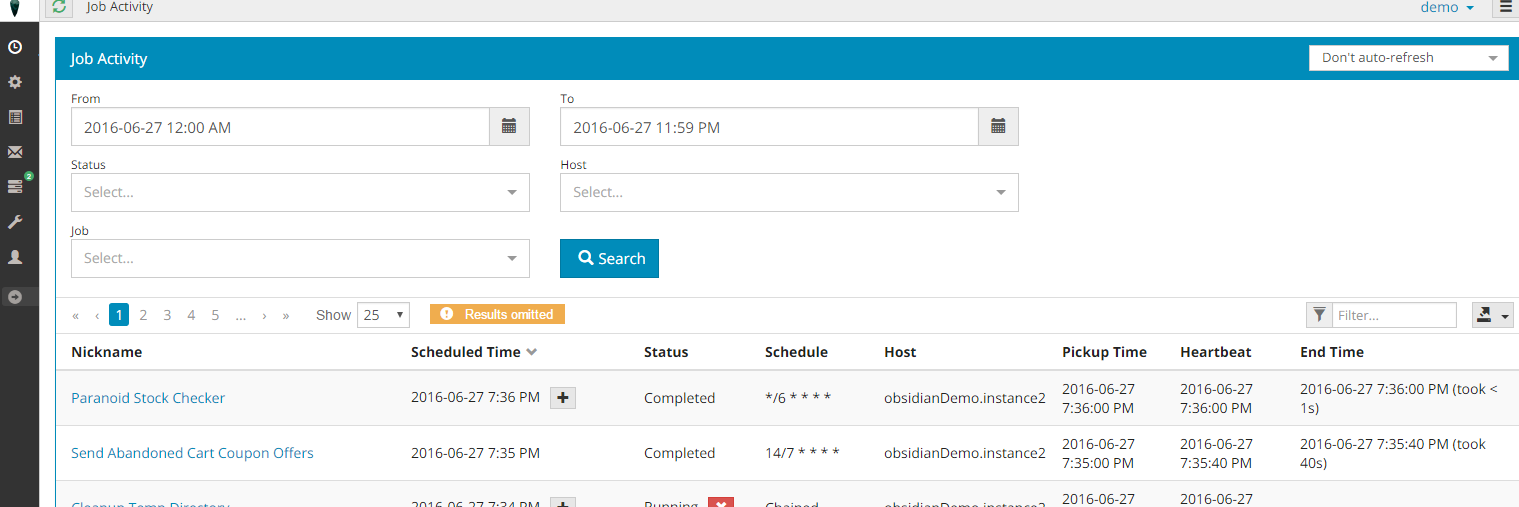Open the gear settings sidebar icon
This screenshot has height=507, width=1519.
(x=15, y=82)
